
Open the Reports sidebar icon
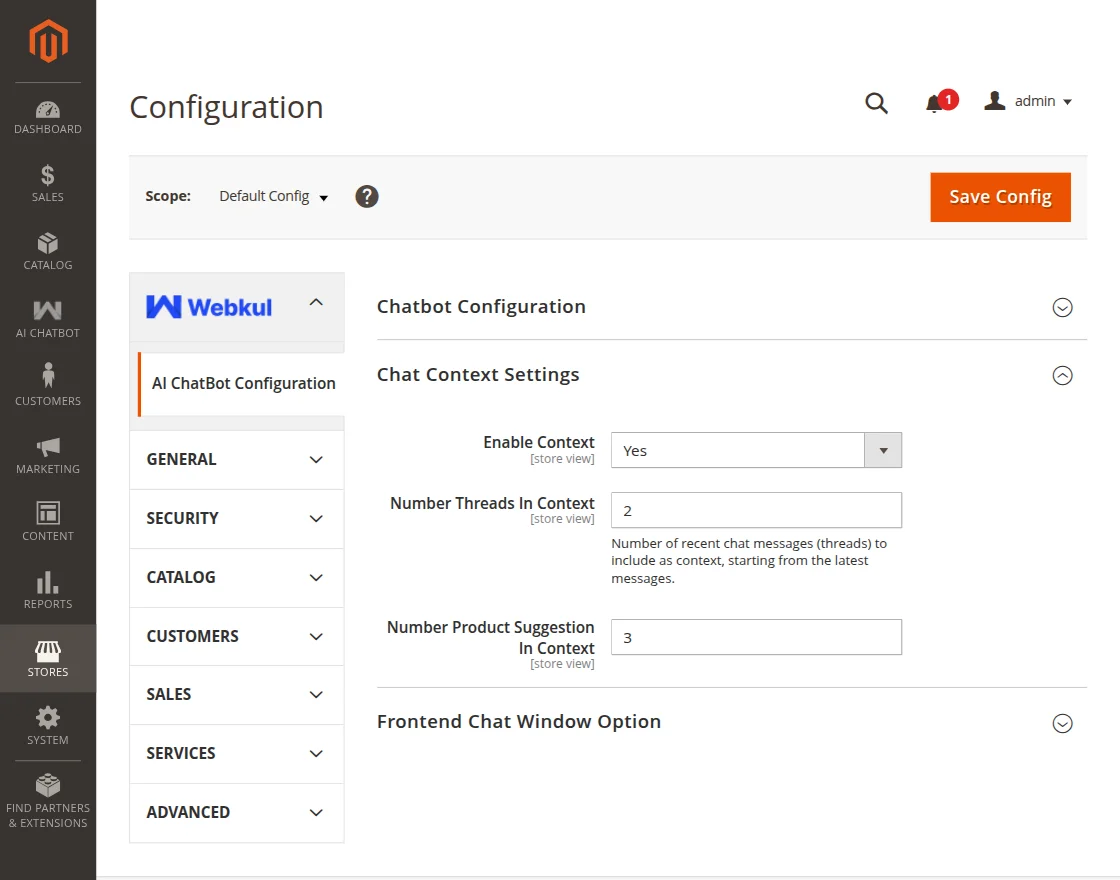point(48,590)
